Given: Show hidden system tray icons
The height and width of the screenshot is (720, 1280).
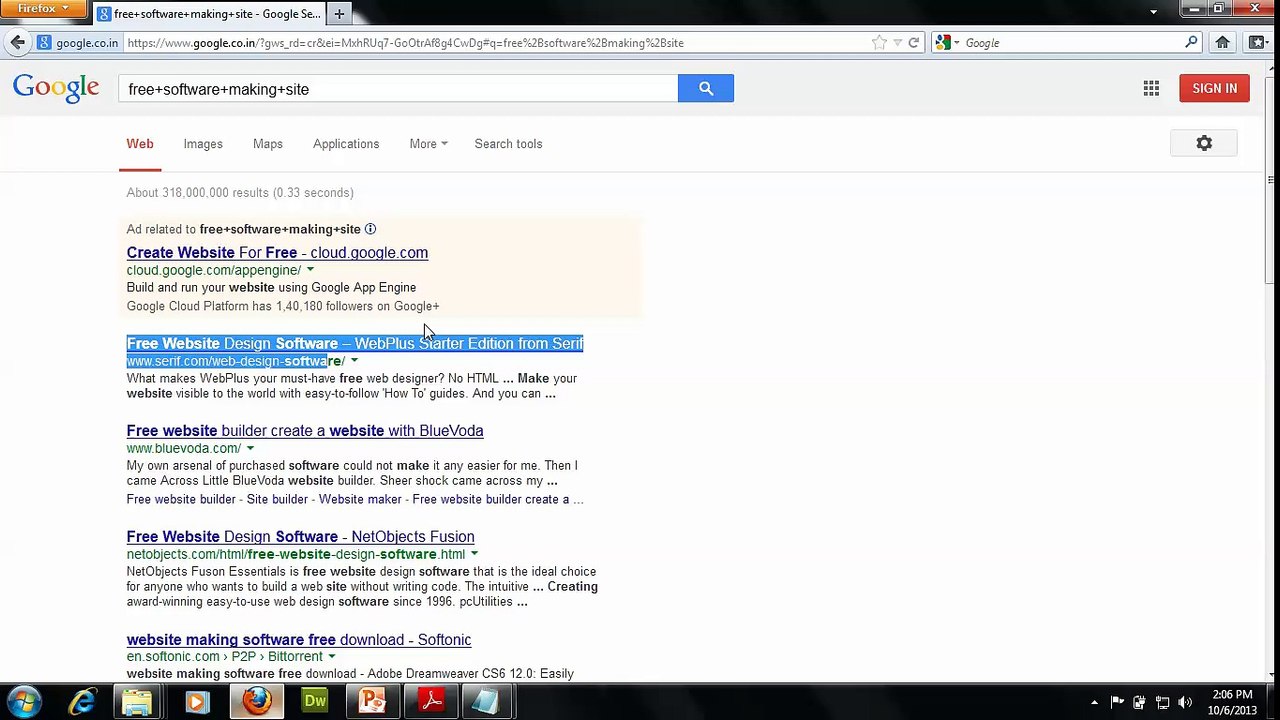Looking at the screenshot, I should pyautogui.click(x=1094, y=702).
